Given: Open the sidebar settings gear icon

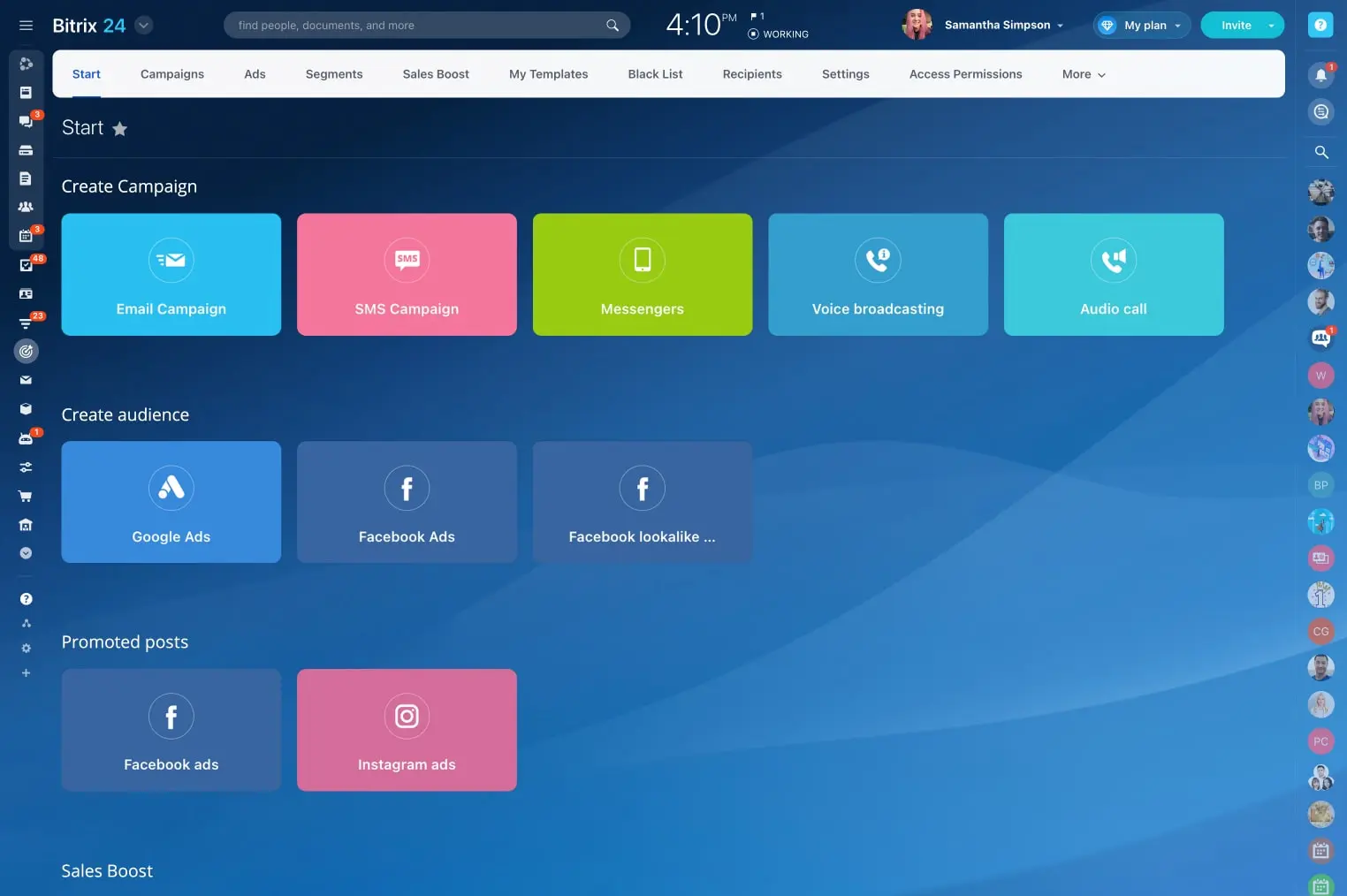Looking at the screenshot, I should 26,649.
